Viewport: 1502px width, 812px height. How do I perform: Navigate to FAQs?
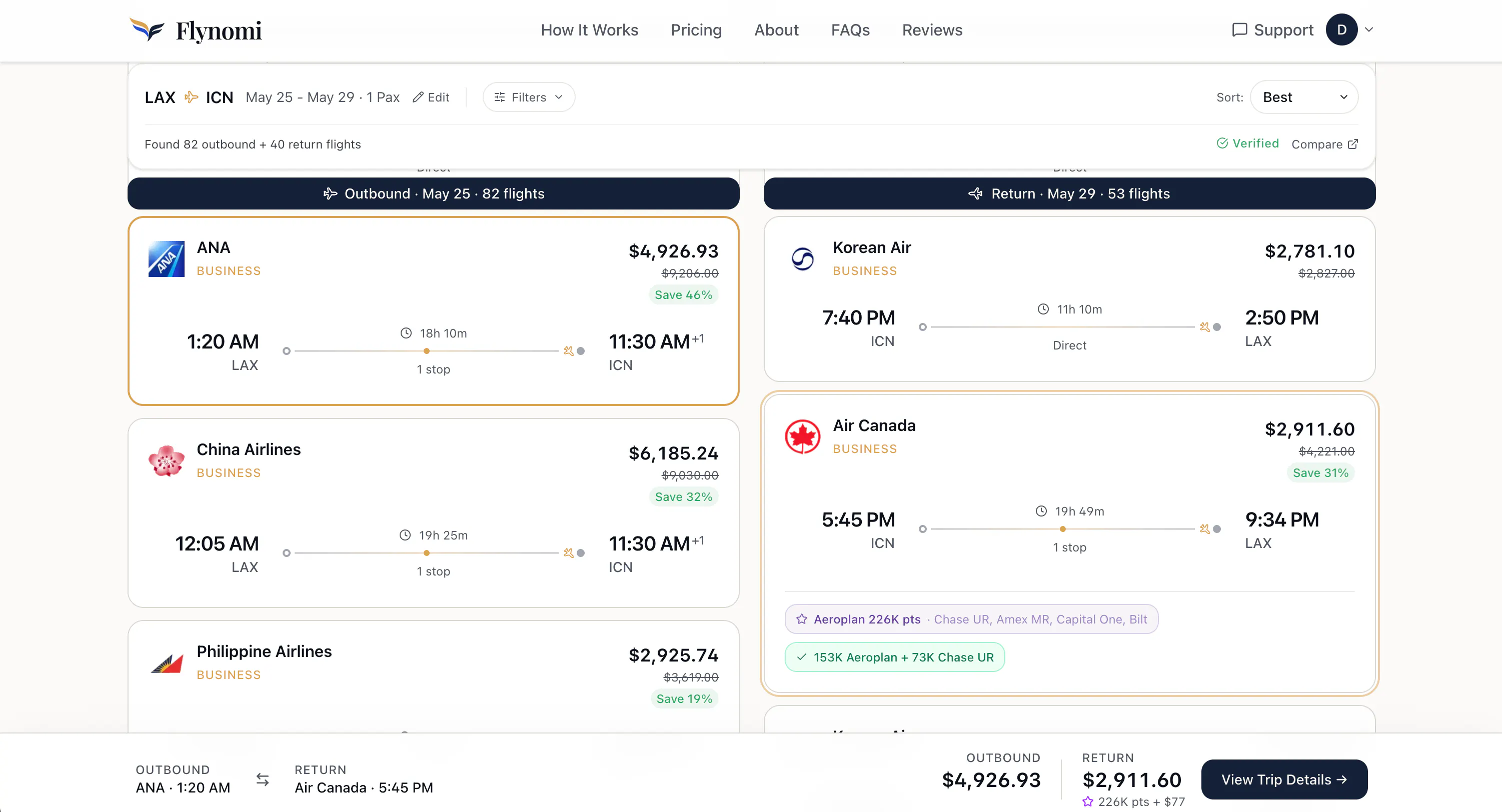(850, 29)
